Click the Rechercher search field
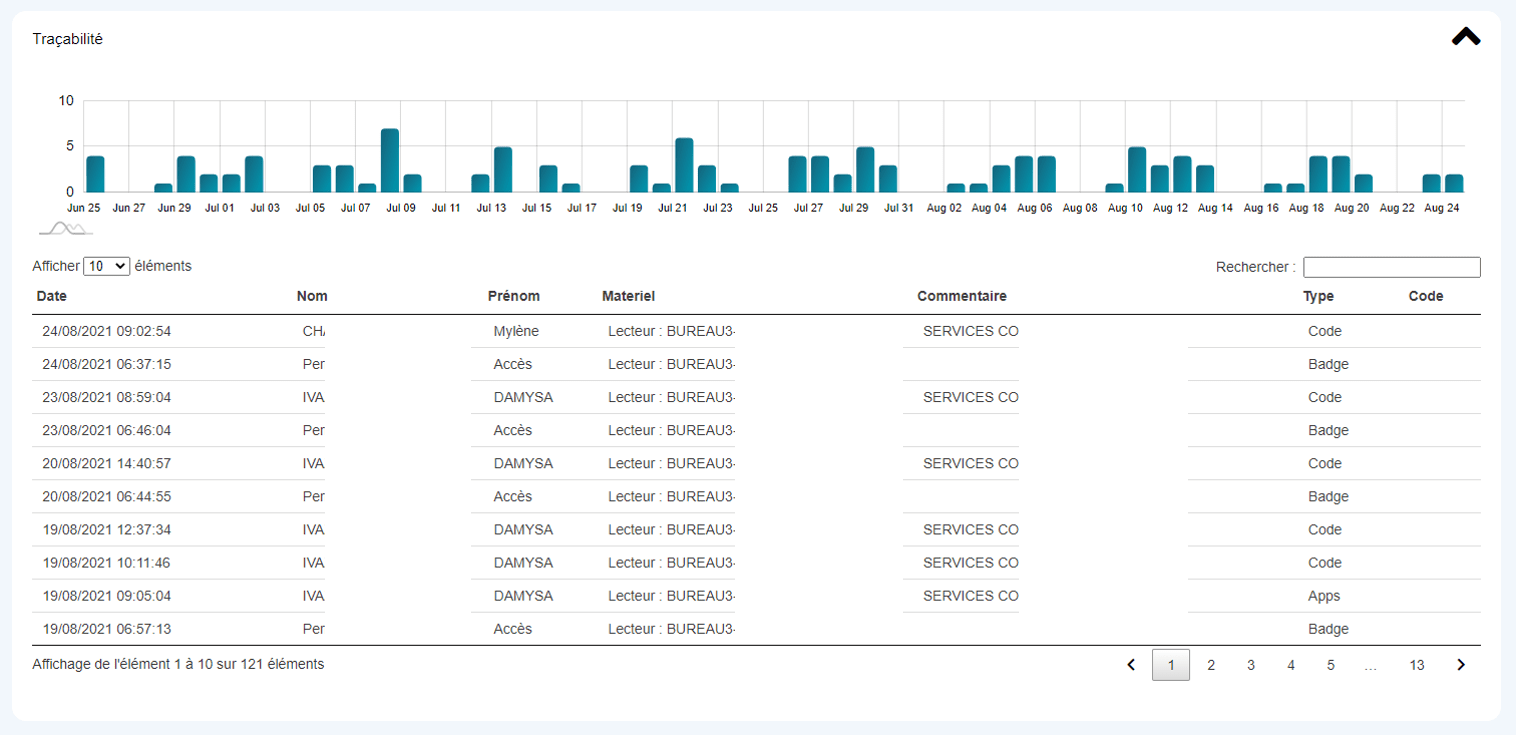 tap(1391, 267)
